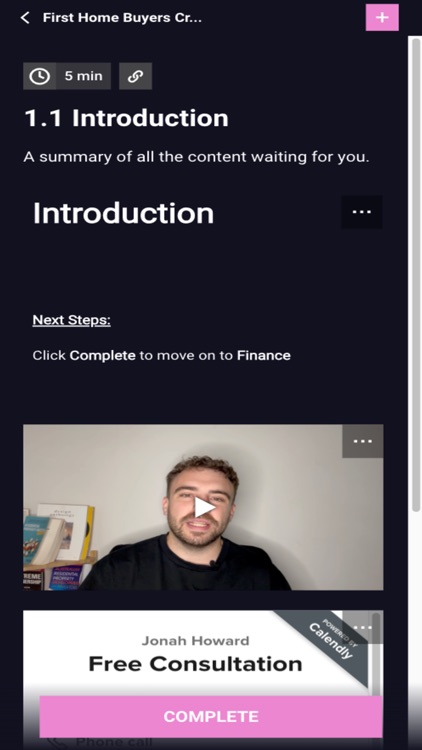This screenshot has width=422, height=750.
Task: Click the Jonah Howard name text
Action: point(195,640)
